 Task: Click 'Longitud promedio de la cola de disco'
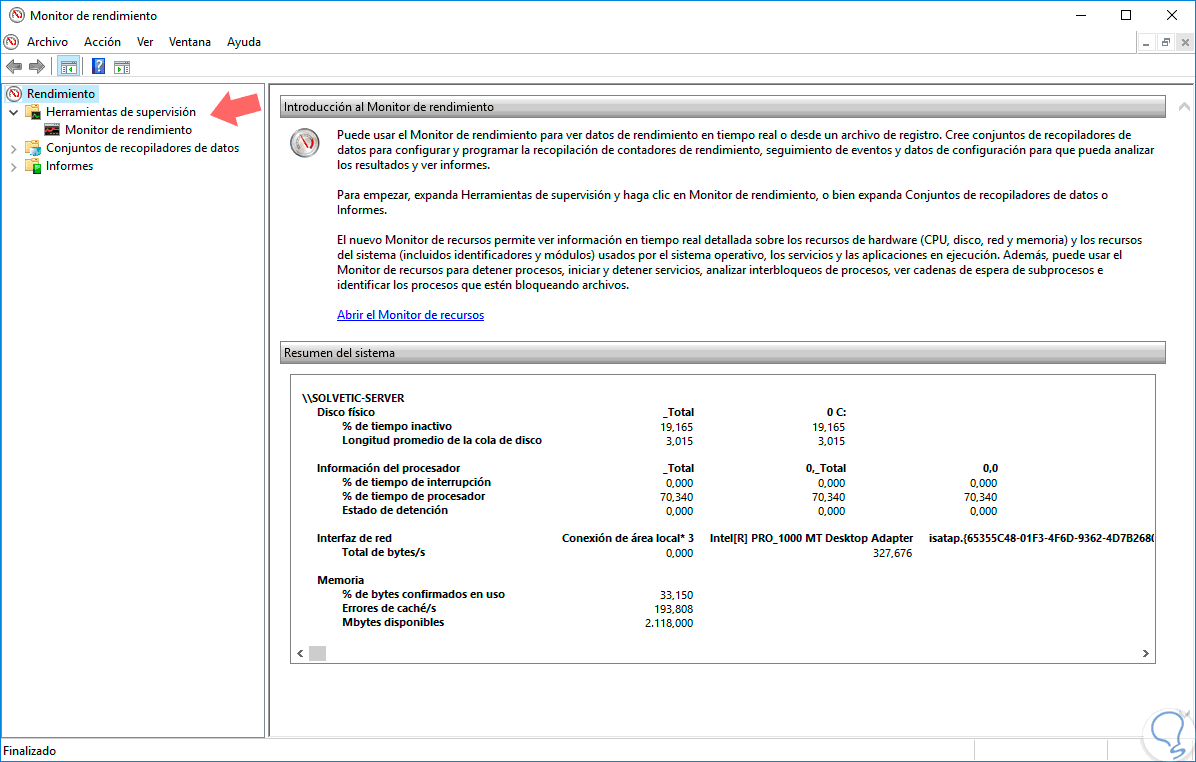tap(442, 440)
